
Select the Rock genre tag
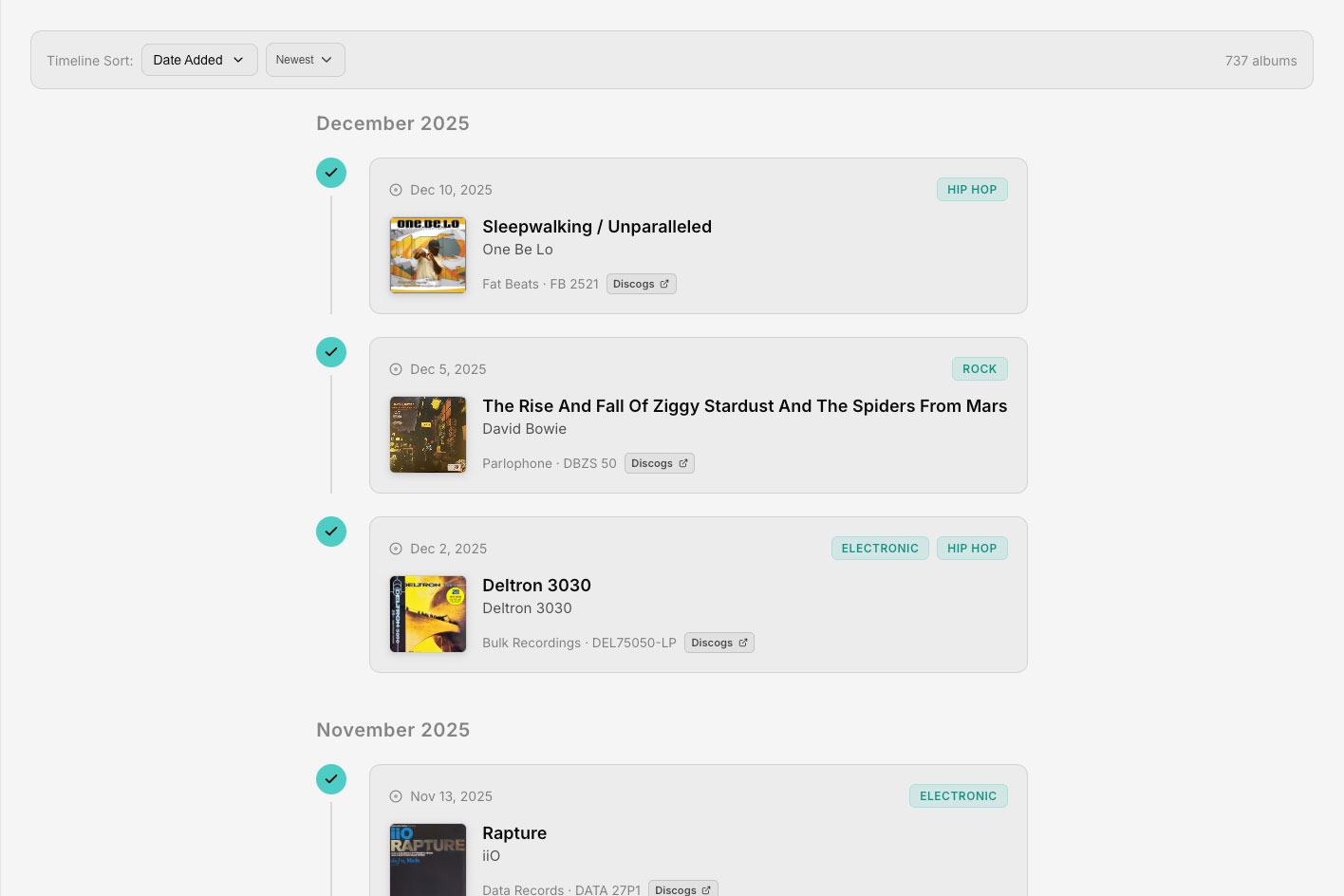click(979, 369)
